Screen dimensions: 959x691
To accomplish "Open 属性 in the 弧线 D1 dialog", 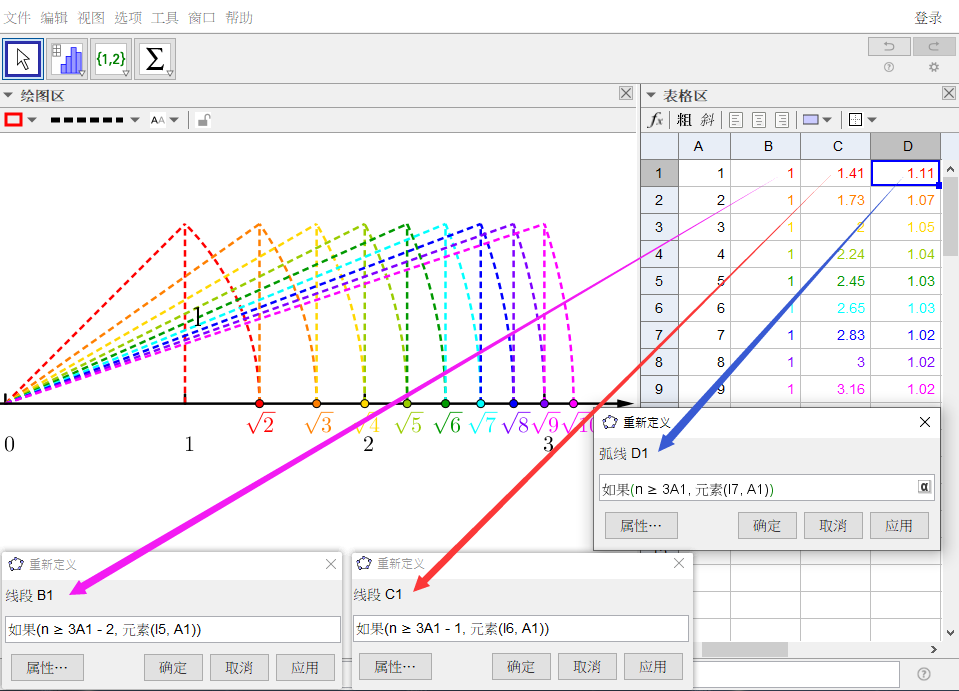I will [x=641, y=525].
